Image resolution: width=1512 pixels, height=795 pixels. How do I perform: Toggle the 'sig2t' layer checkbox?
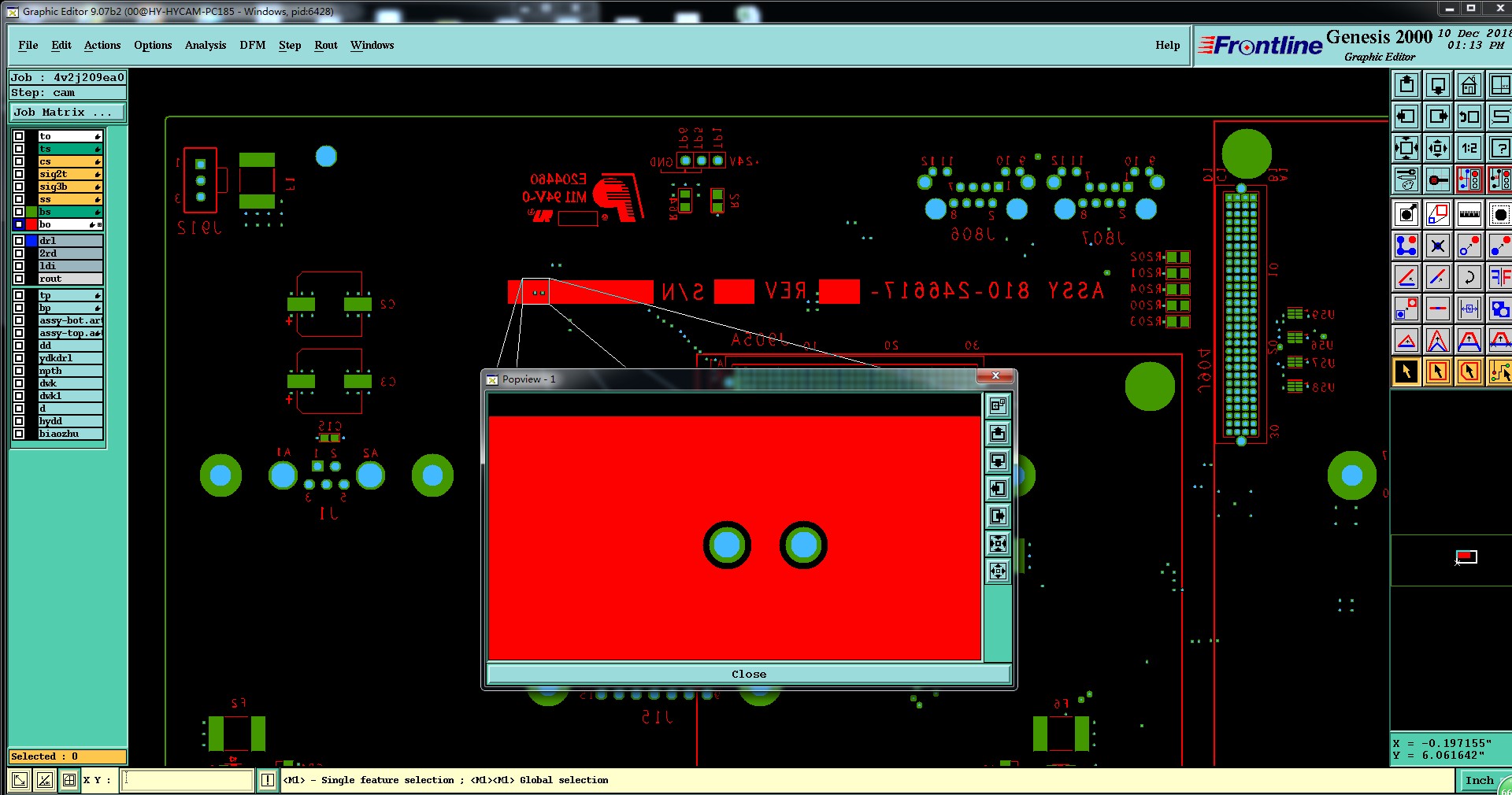click(19, 174)
